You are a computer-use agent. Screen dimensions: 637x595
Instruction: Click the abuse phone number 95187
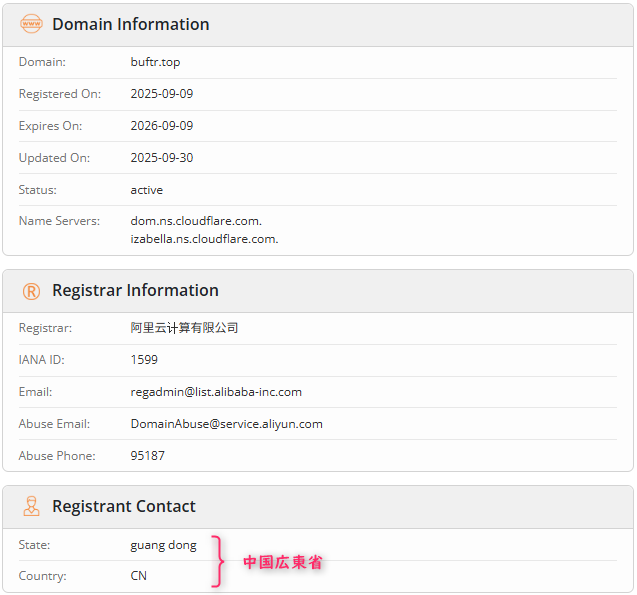click(x=147, y=456)
